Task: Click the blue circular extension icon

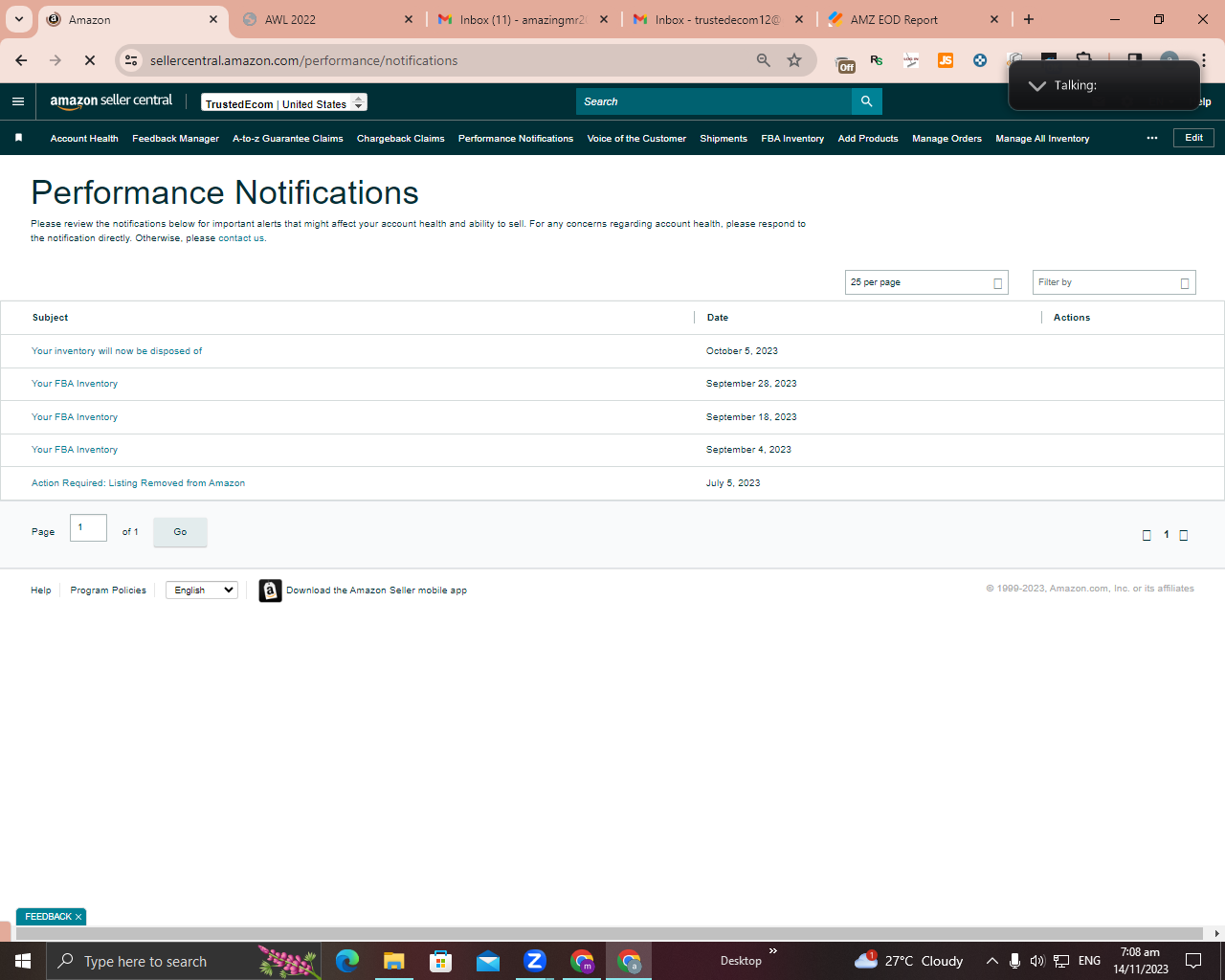Action: [980, 60]
